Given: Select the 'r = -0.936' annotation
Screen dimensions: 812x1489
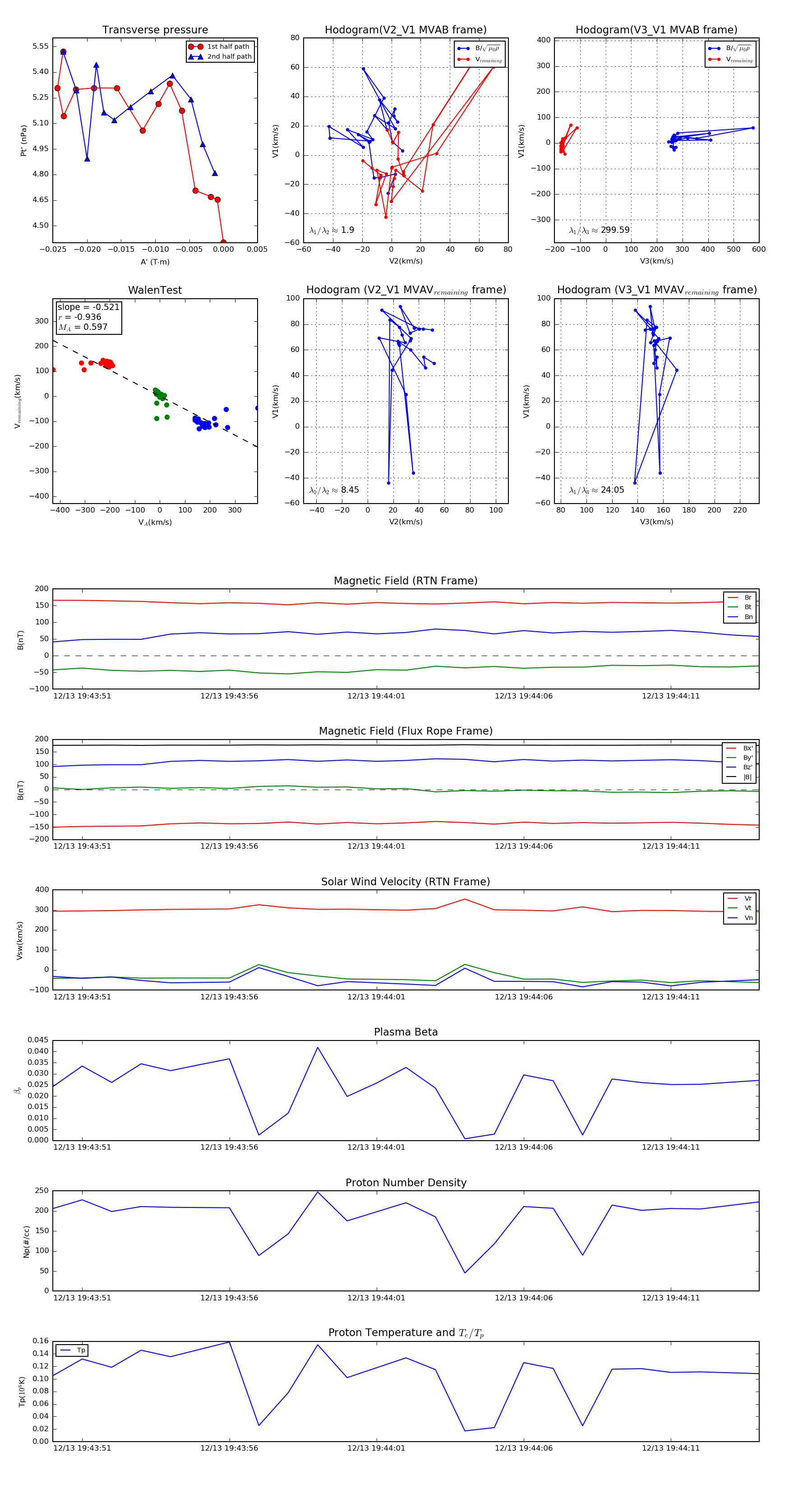Looking at the screenshot, I should tap(80, 317).
